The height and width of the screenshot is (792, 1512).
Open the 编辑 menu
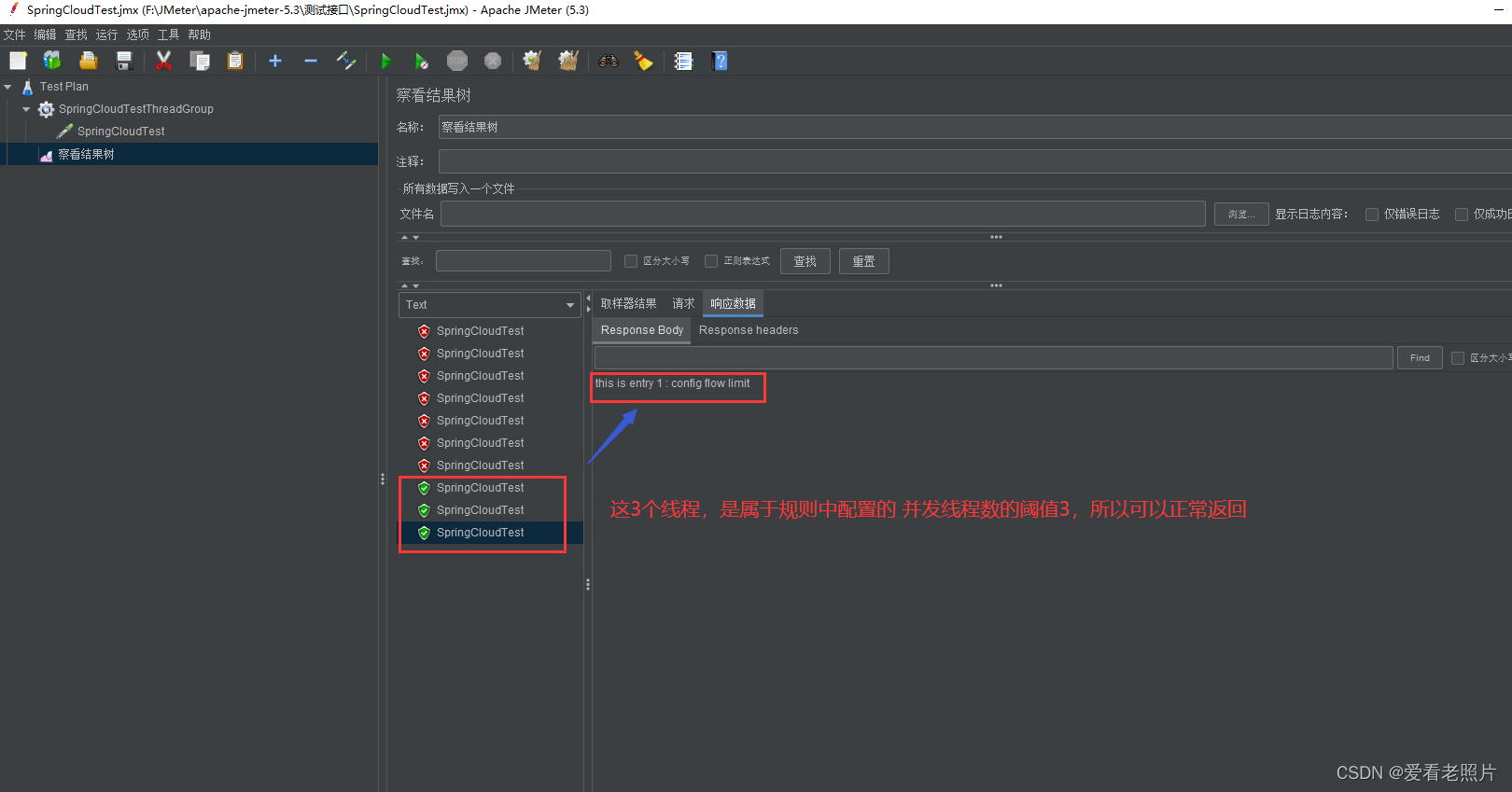[46, 35]
